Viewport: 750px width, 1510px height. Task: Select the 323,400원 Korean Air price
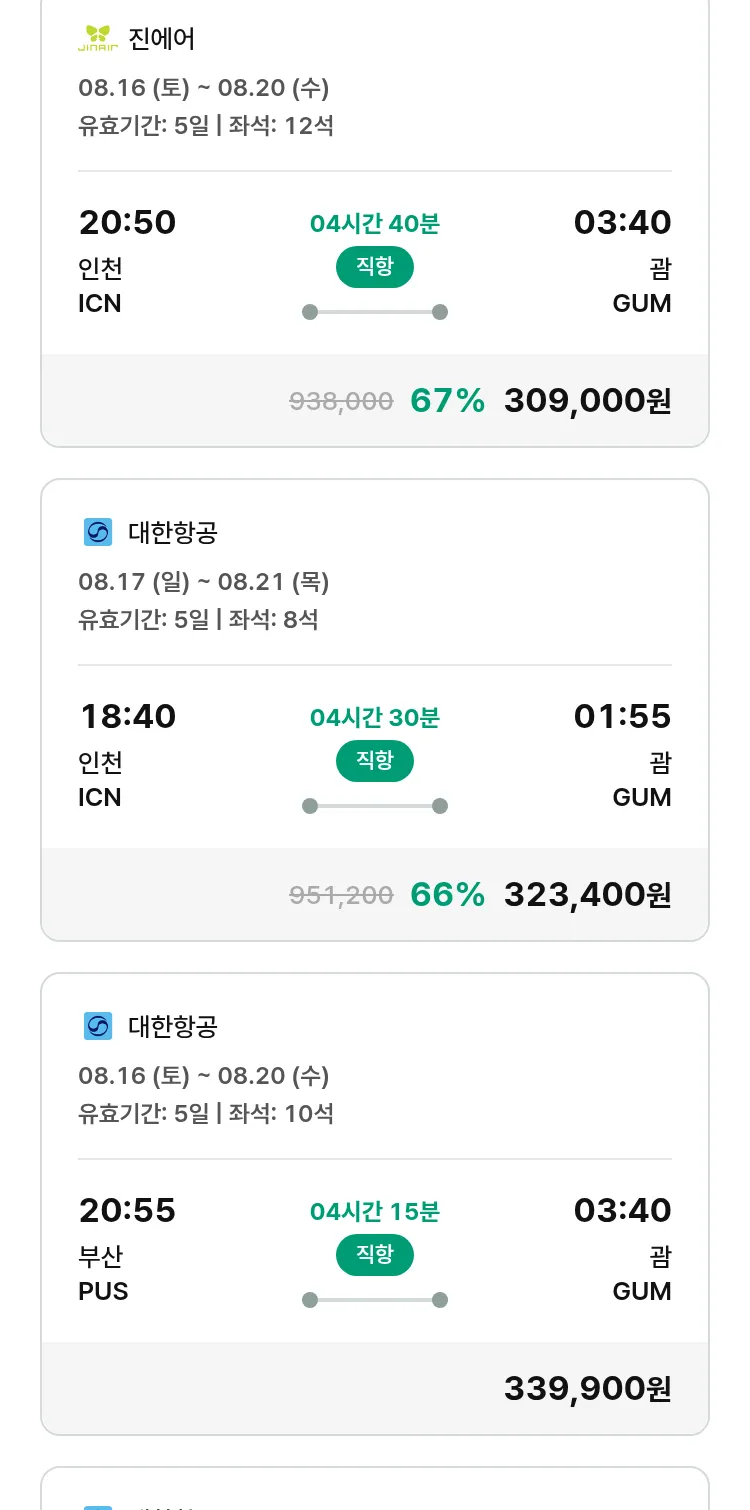587,895
